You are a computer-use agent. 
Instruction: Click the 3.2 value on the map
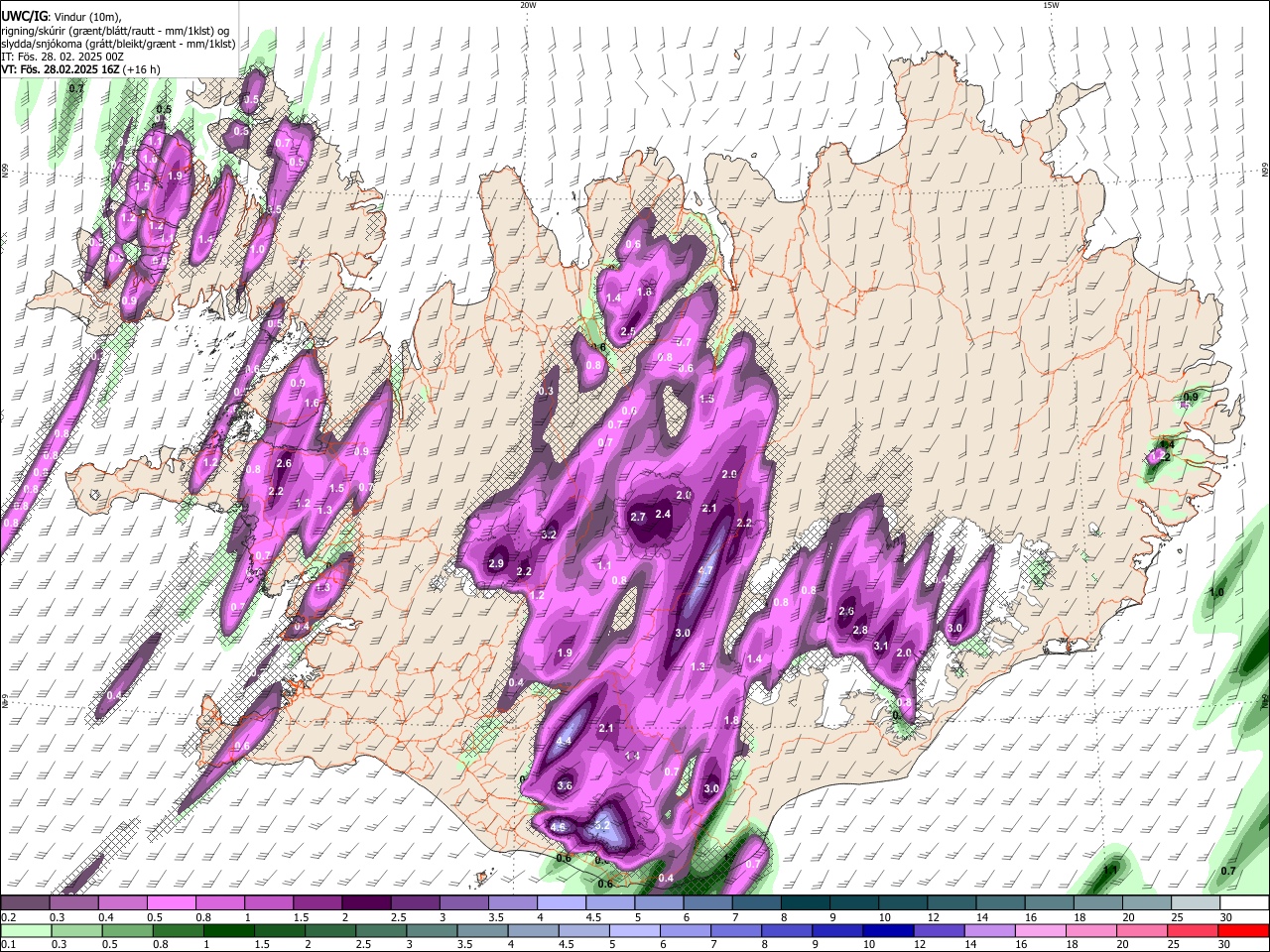(549, 535)
